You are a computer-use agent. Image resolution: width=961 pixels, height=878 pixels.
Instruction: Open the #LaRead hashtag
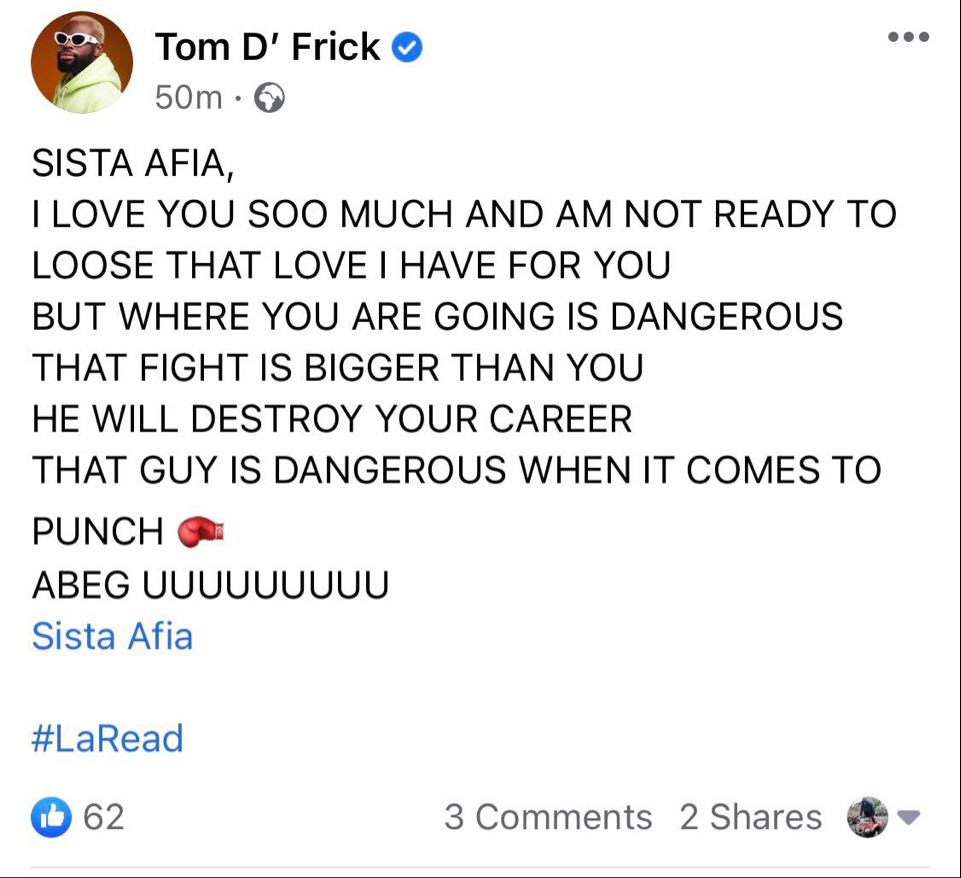point(108,739)
